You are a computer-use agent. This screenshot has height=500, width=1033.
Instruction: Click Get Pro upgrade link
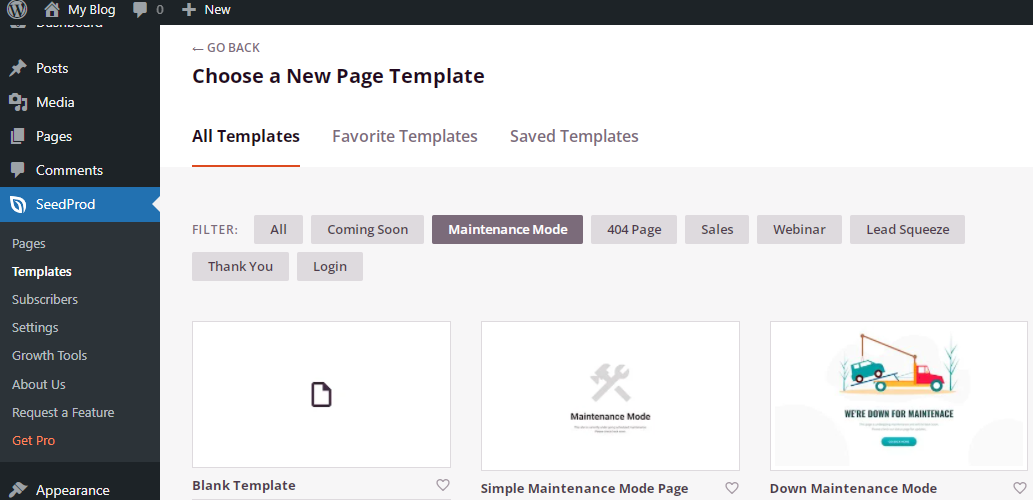coord(33,440)
